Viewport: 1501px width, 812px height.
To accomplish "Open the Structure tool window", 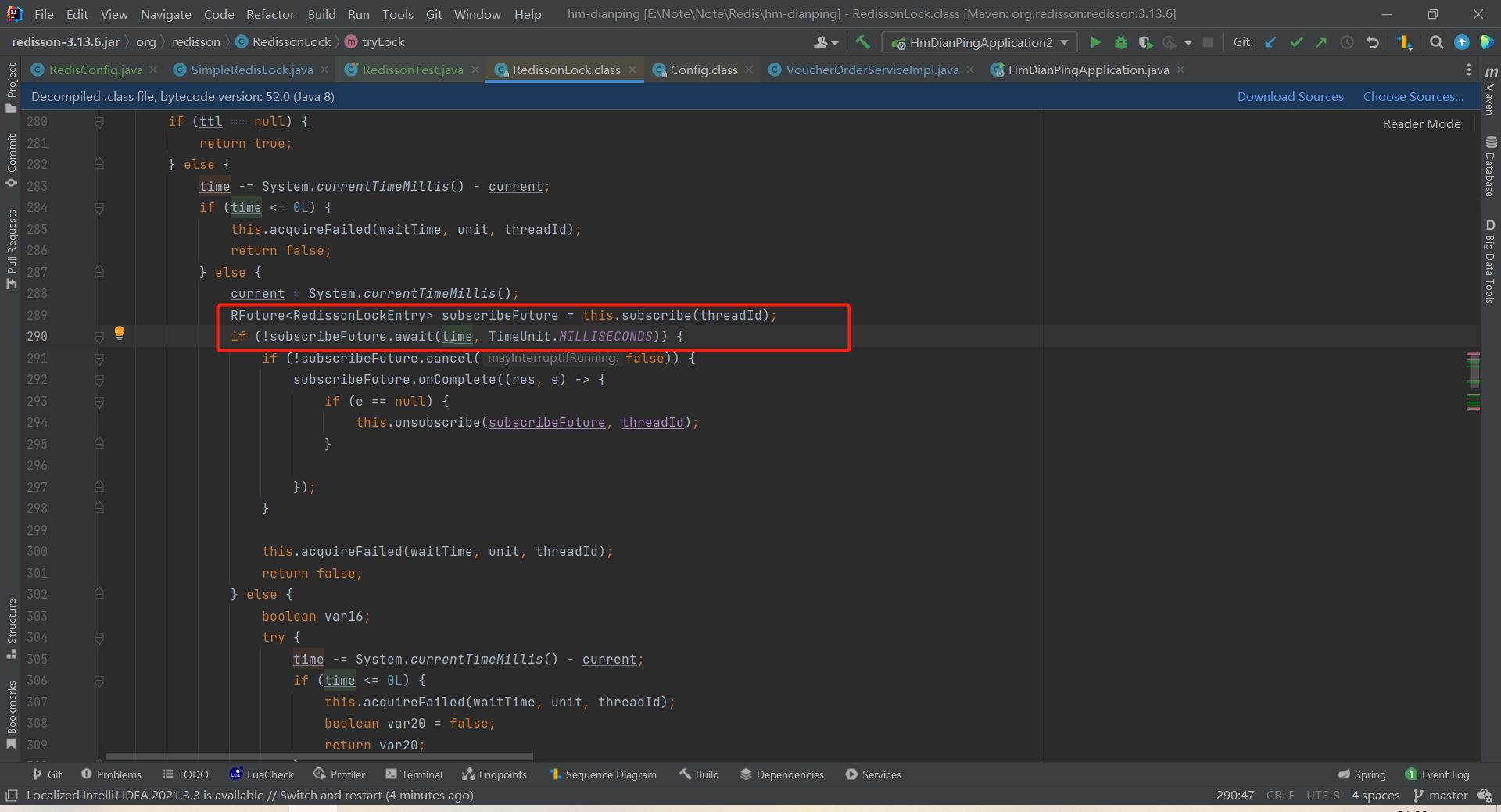I will (11, 628).
